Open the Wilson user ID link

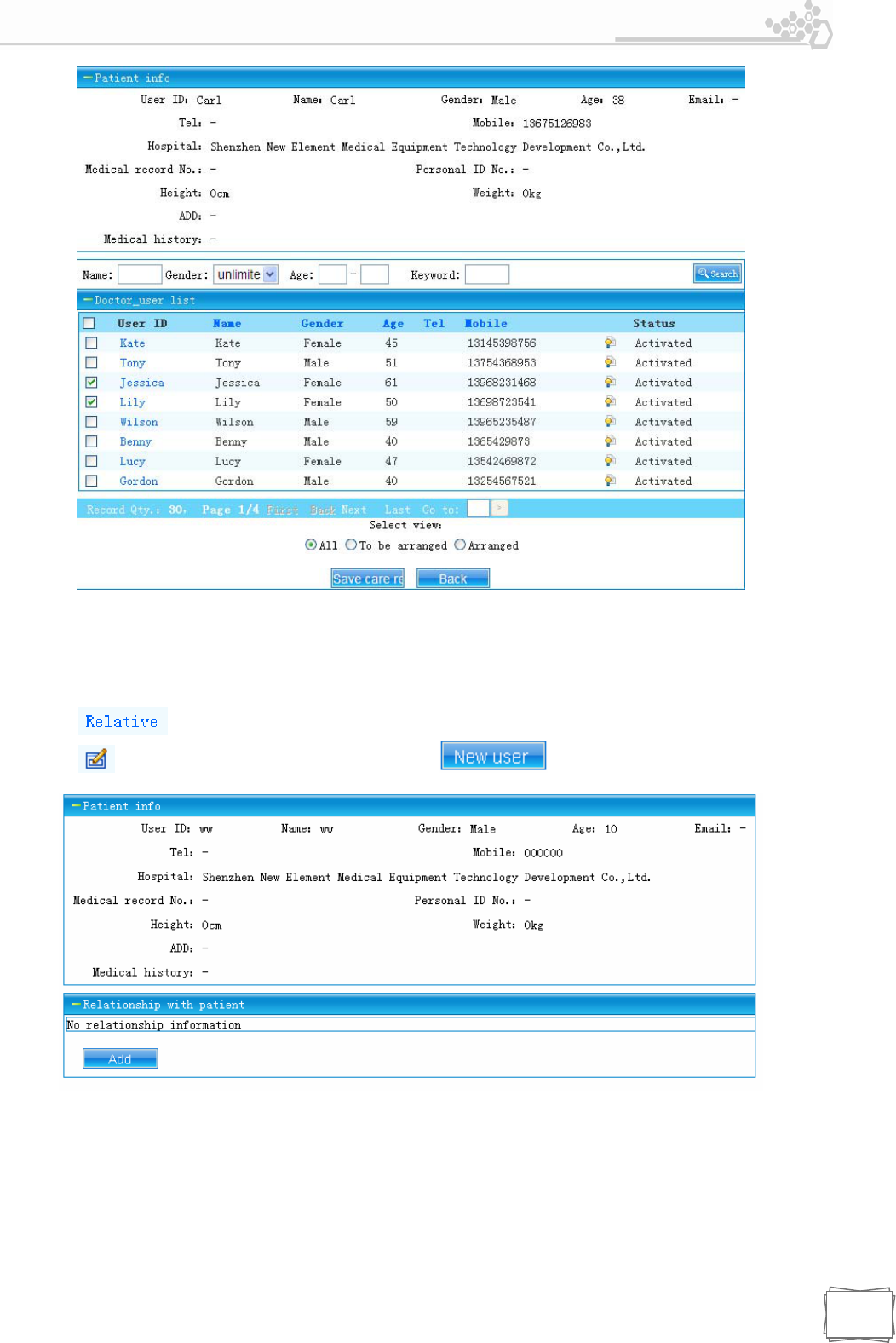click(139, 422)
